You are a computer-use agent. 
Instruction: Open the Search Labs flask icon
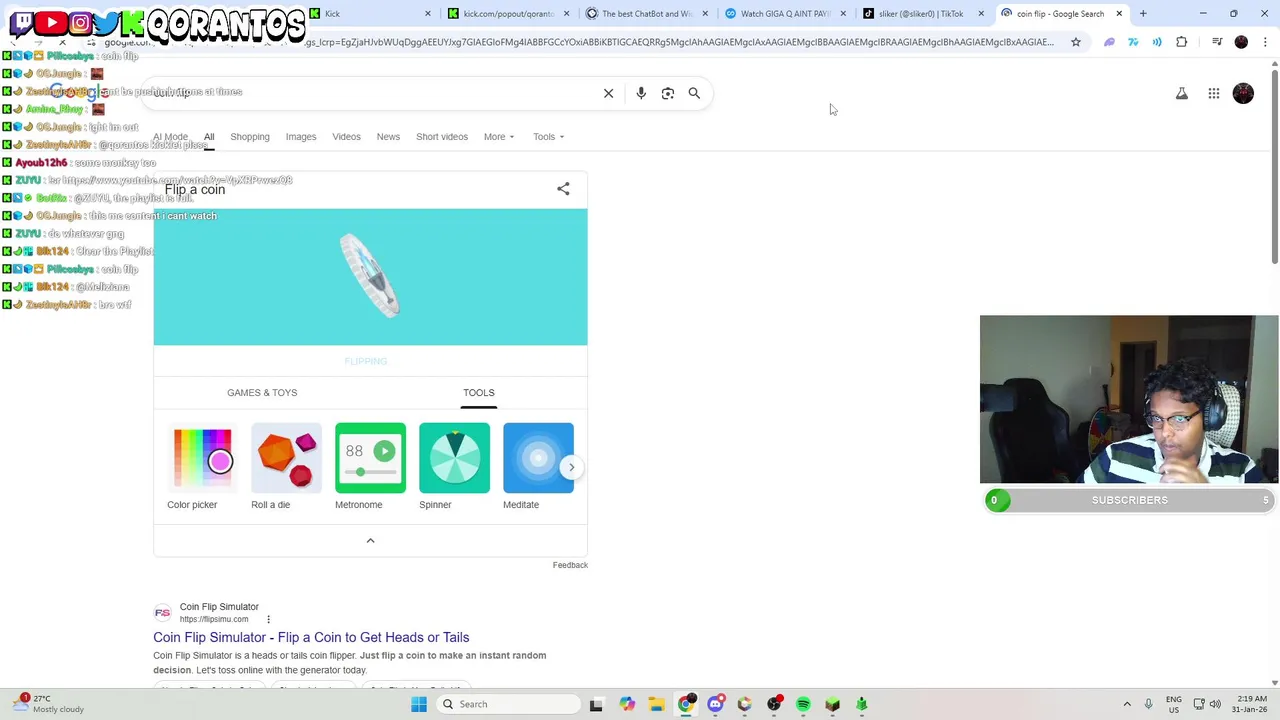[1182, 93]
